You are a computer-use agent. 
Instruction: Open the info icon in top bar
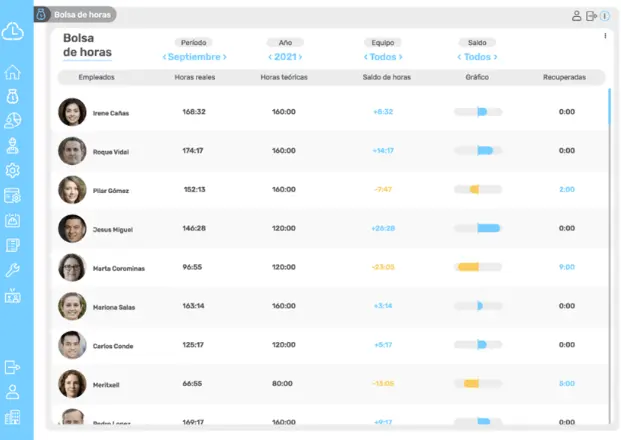tap(605, 16)
